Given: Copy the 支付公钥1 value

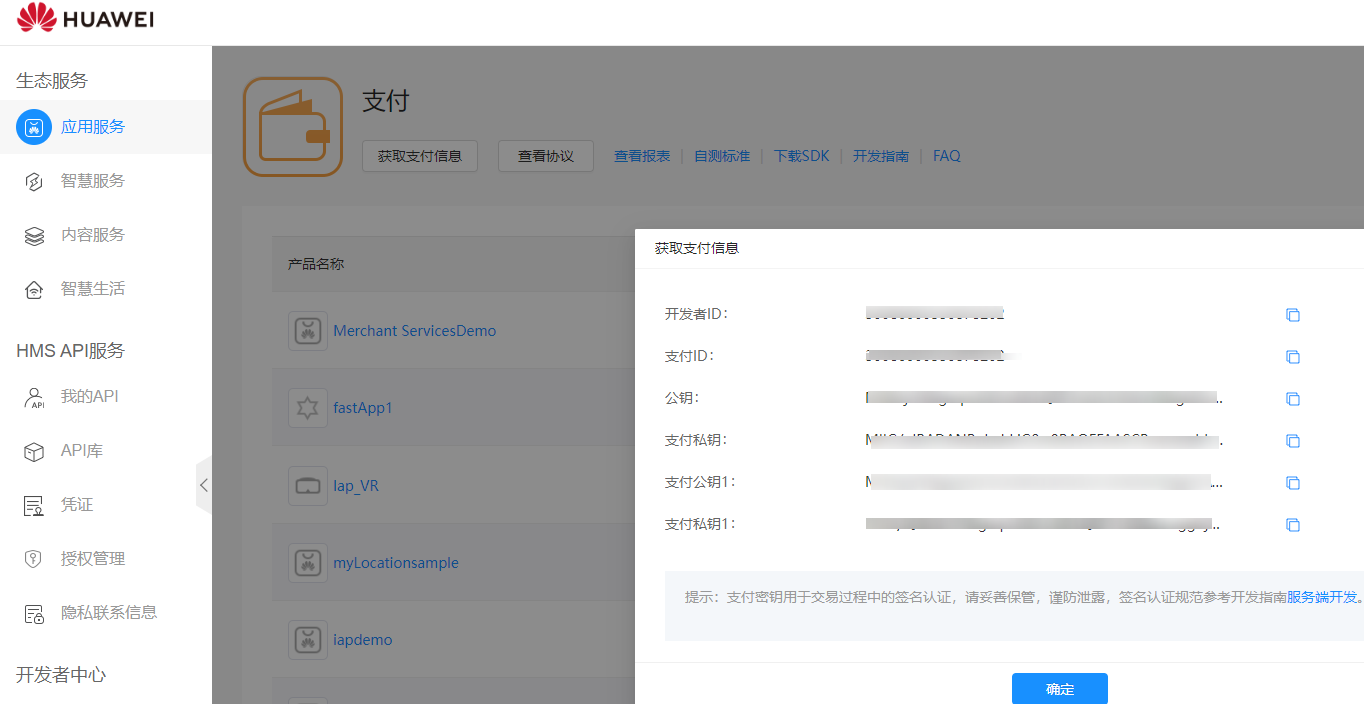Looking at the screenshot, I should (x=1292, y=483).
